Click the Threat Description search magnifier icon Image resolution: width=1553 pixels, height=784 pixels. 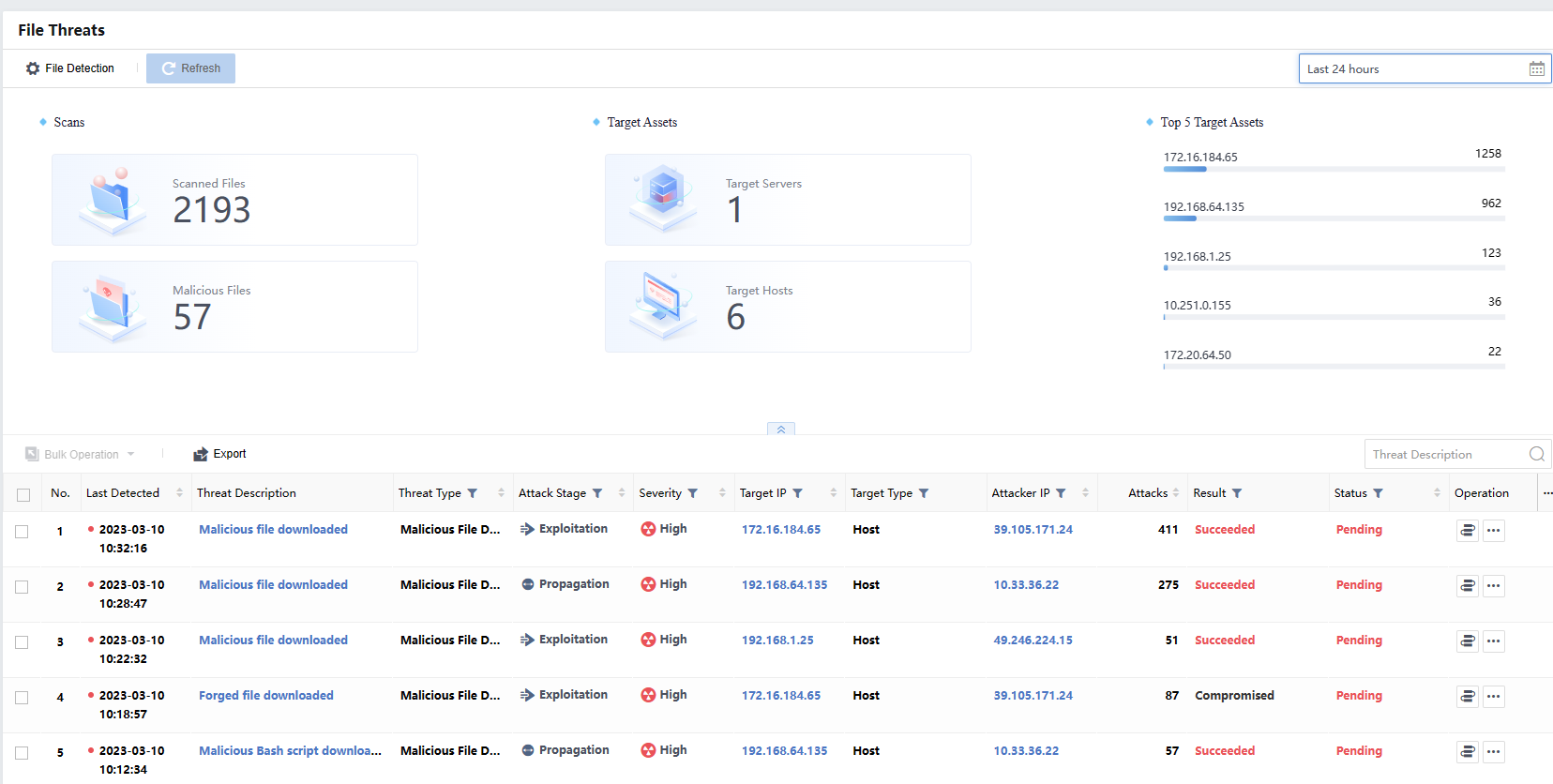[1536, 454]
